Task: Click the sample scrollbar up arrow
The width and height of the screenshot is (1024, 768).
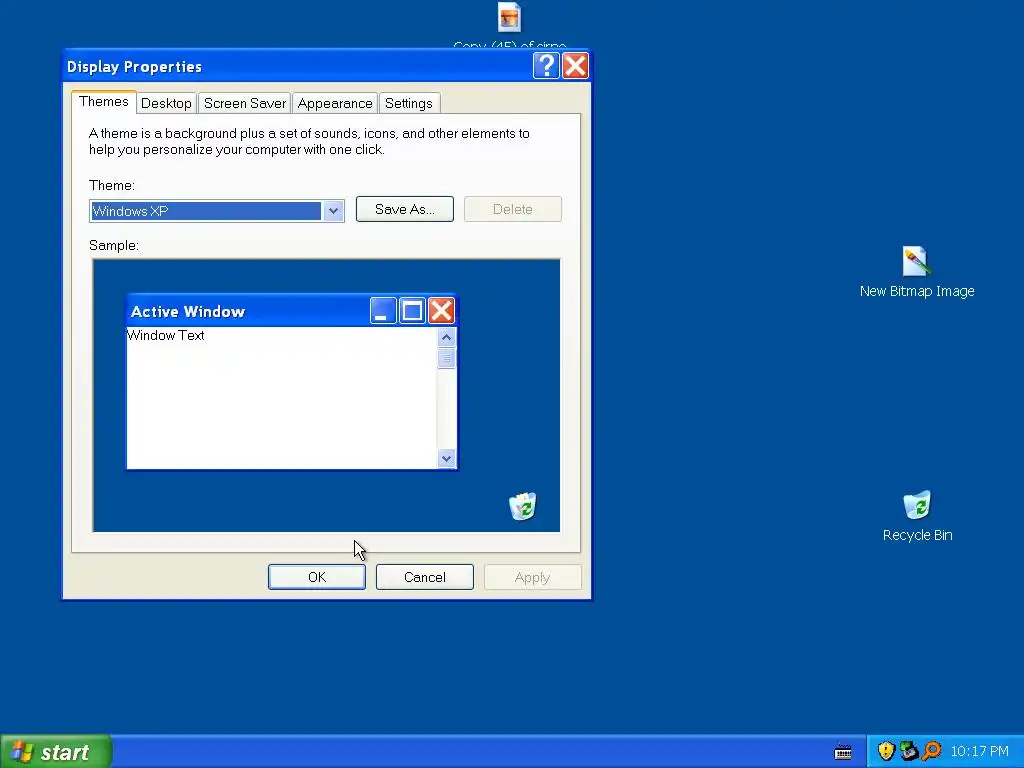Action: point(446,337)
